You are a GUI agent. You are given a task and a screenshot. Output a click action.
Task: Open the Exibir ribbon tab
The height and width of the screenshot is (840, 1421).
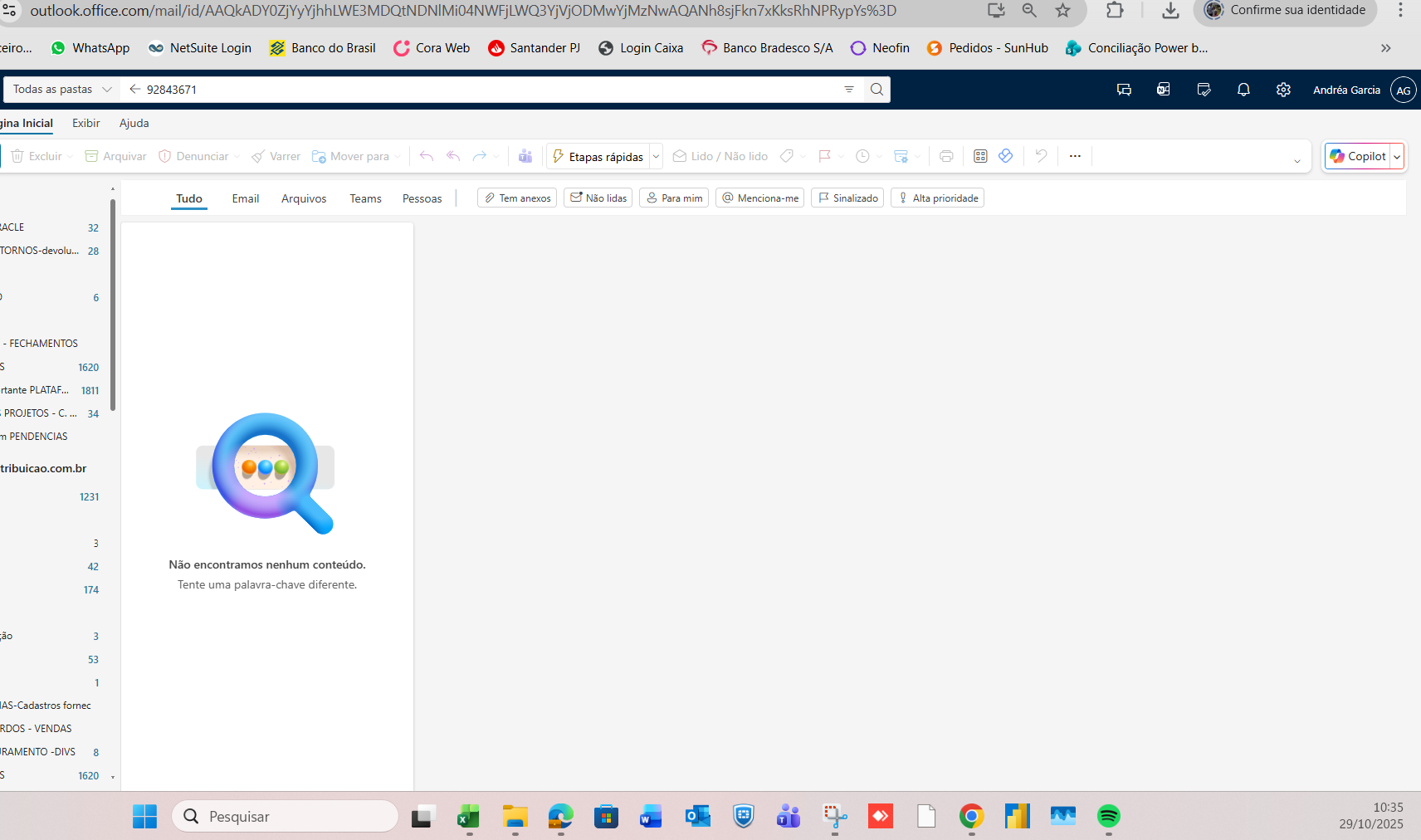(85, 124)
